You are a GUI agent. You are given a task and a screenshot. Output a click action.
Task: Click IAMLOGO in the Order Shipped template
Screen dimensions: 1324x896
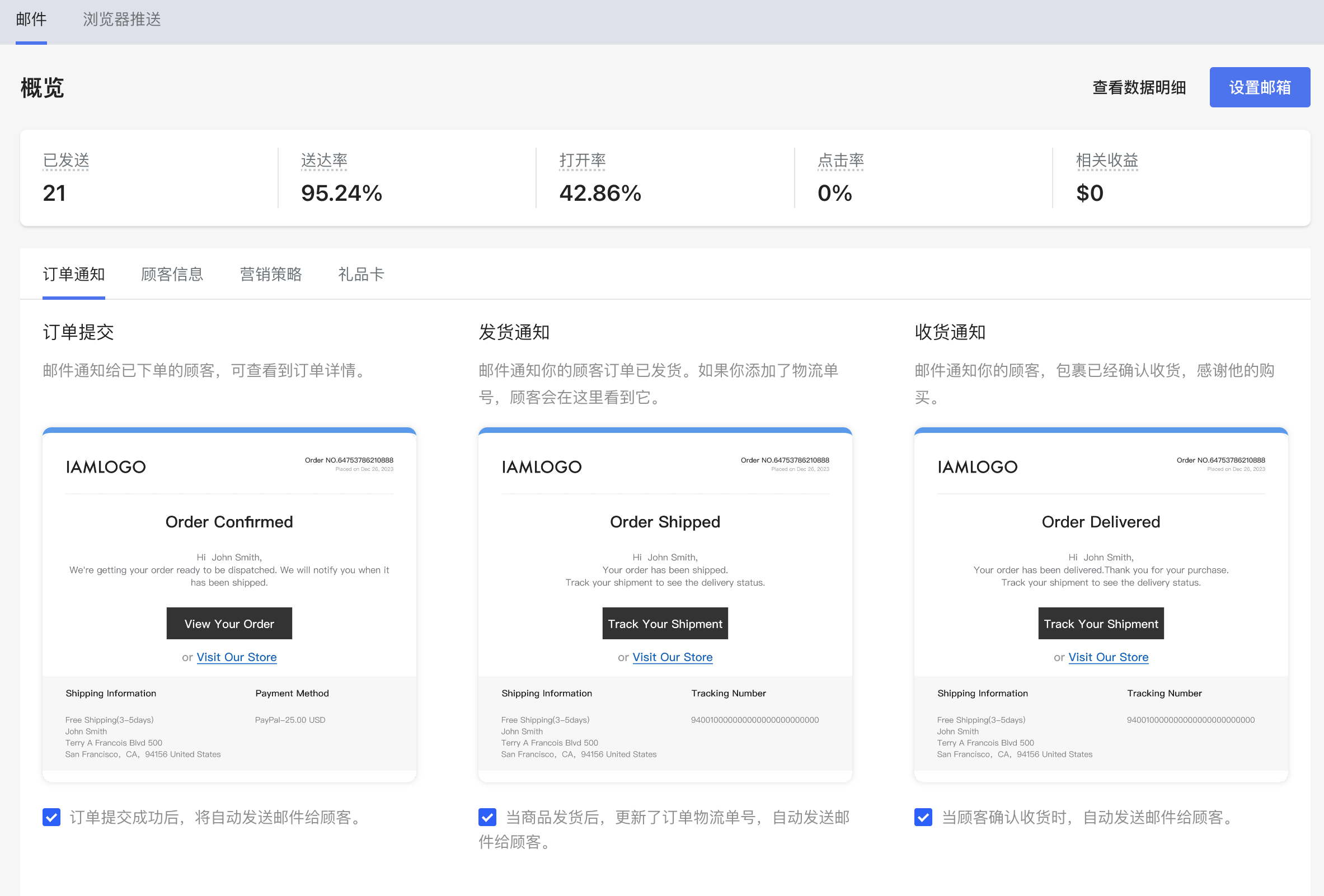(541, 467)
